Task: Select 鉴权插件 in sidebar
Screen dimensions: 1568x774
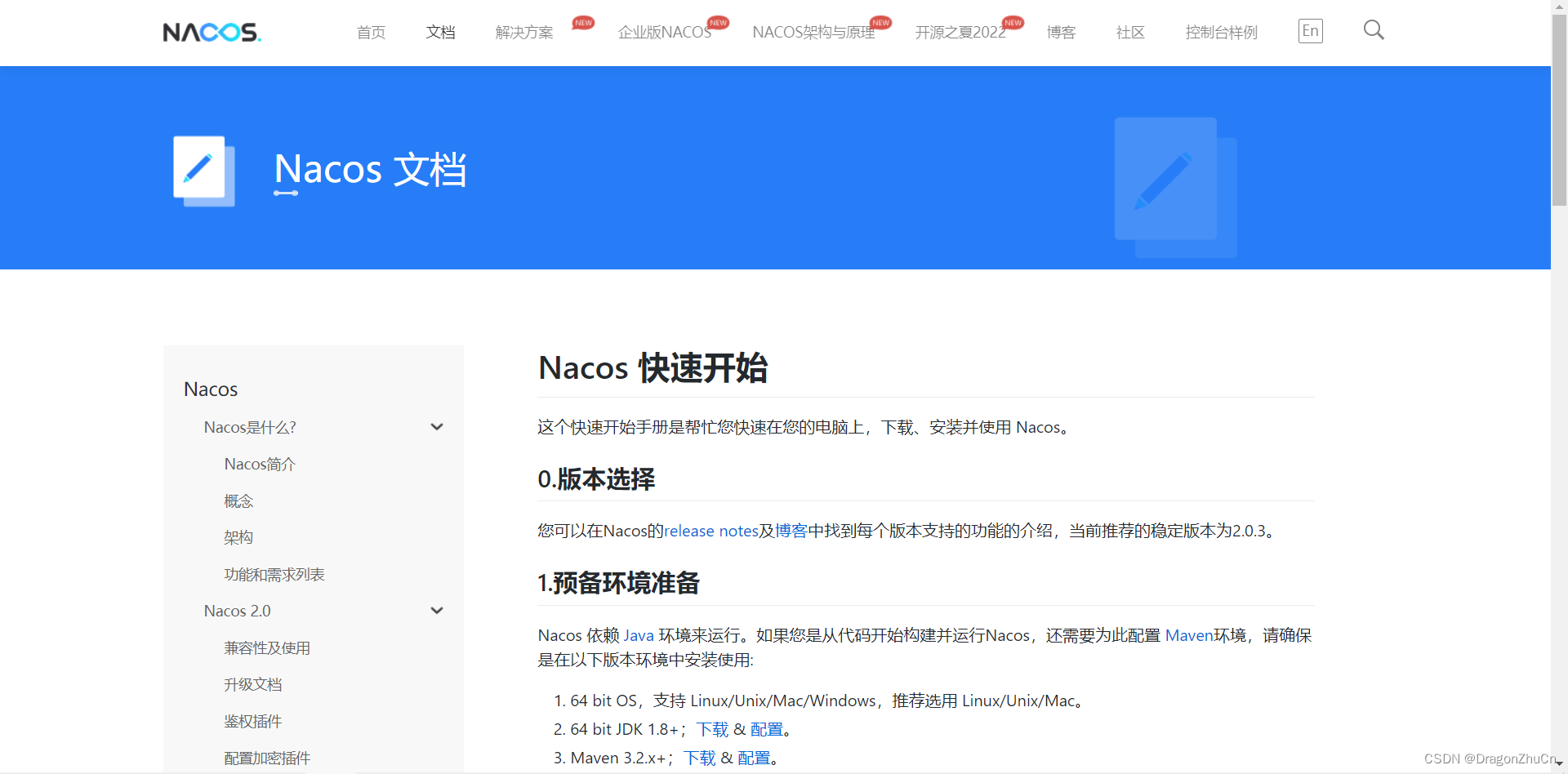Action: [253, 721]
